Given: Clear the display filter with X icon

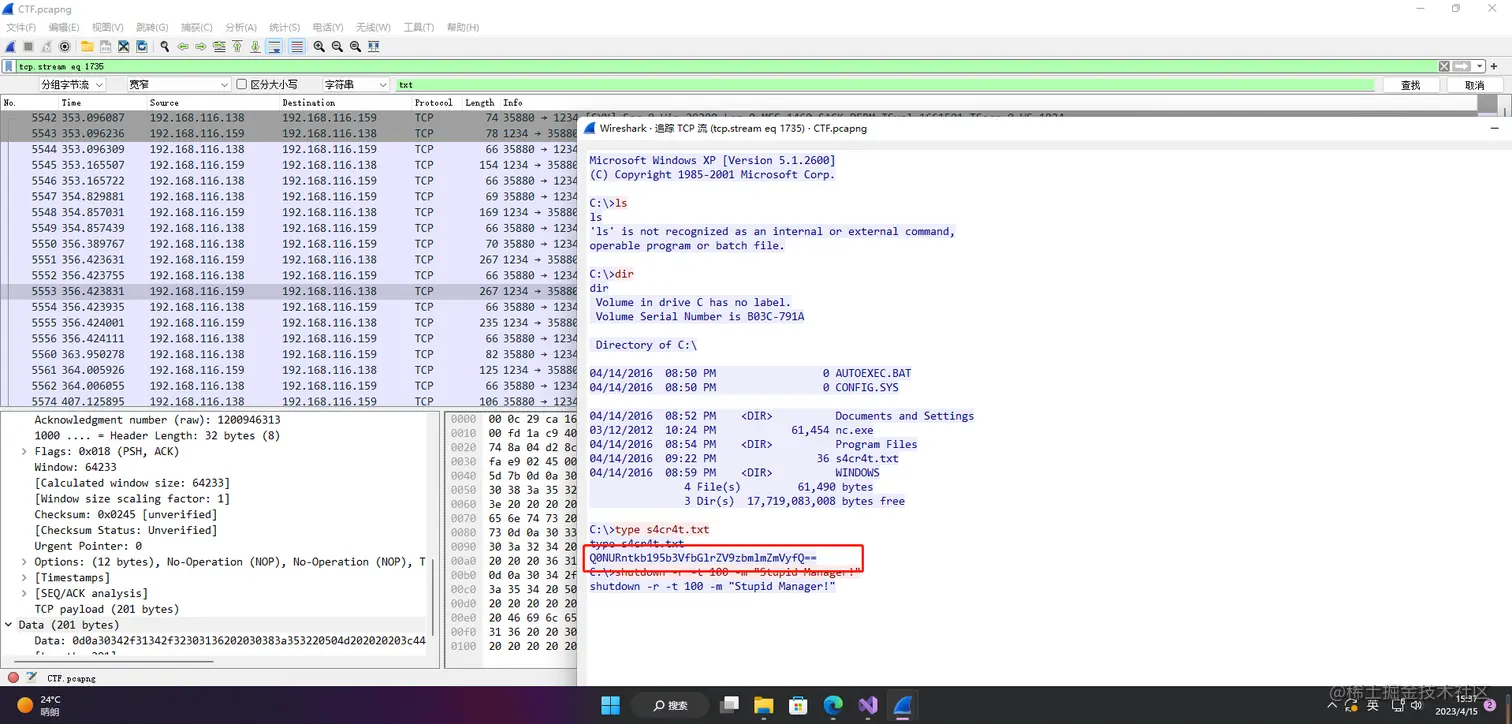Looking at the screenshot, I should (1444, 66).
